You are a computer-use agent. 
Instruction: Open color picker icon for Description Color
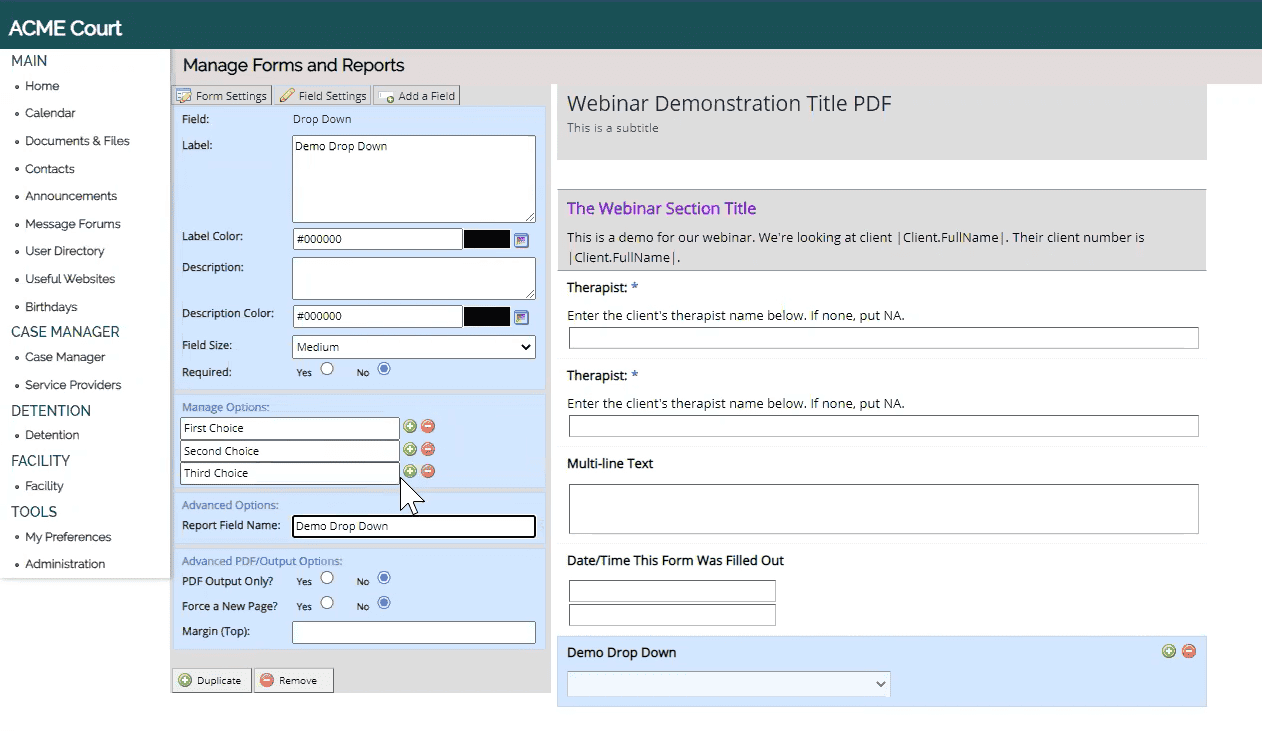click(521, 317)
